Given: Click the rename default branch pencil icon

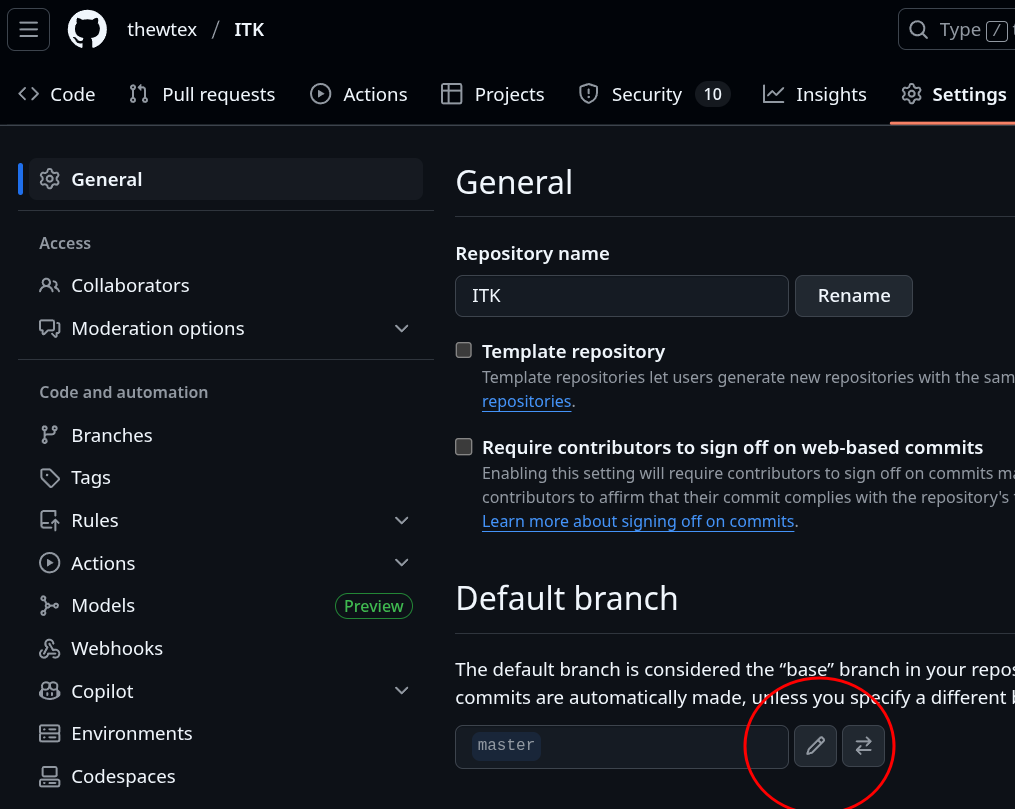Looking at the screenshot, I should tap(816, 746).
